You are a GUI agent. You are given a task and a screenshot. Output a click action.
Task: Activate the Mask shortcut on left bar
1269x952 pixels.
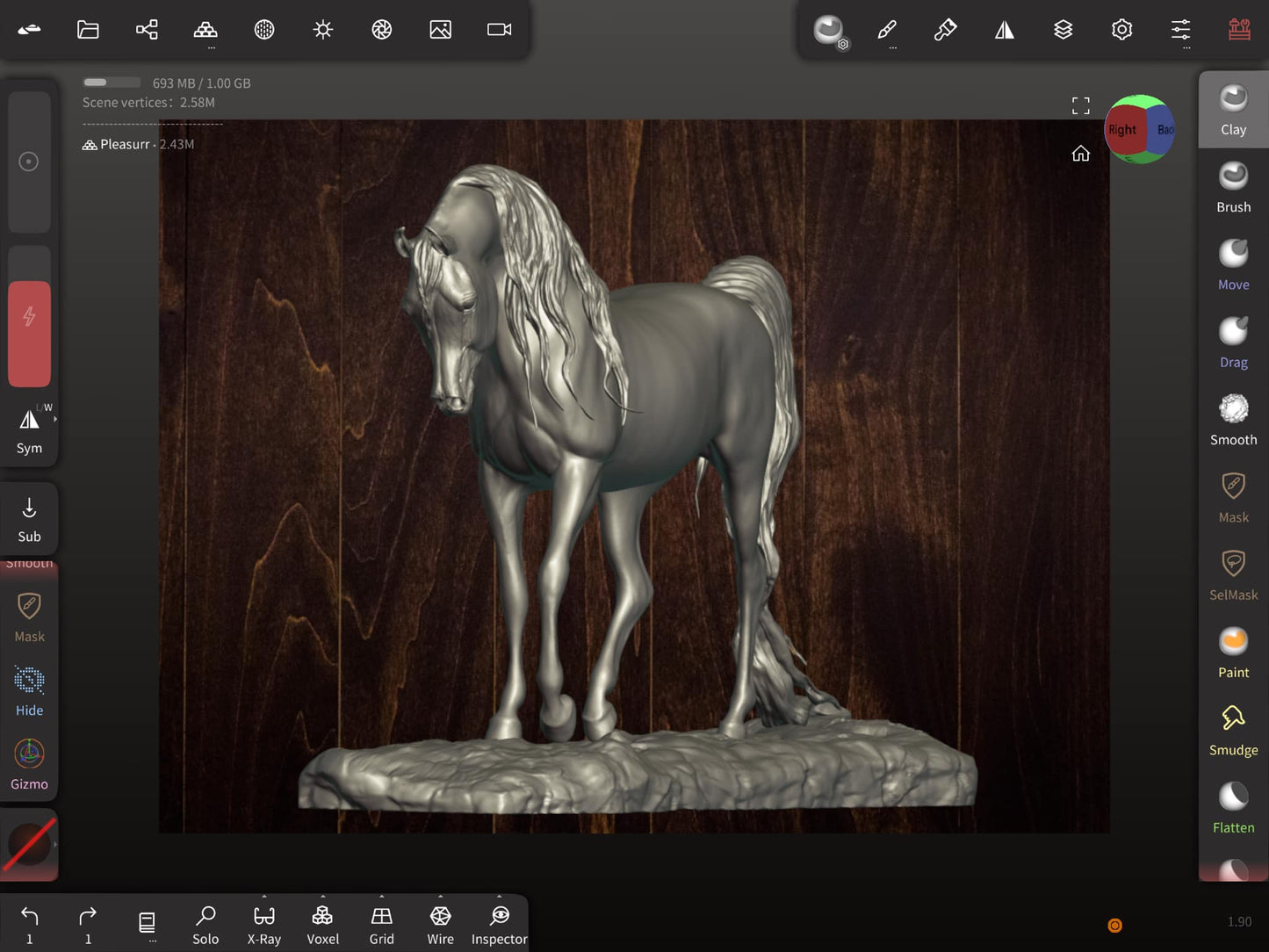(29, 617)
